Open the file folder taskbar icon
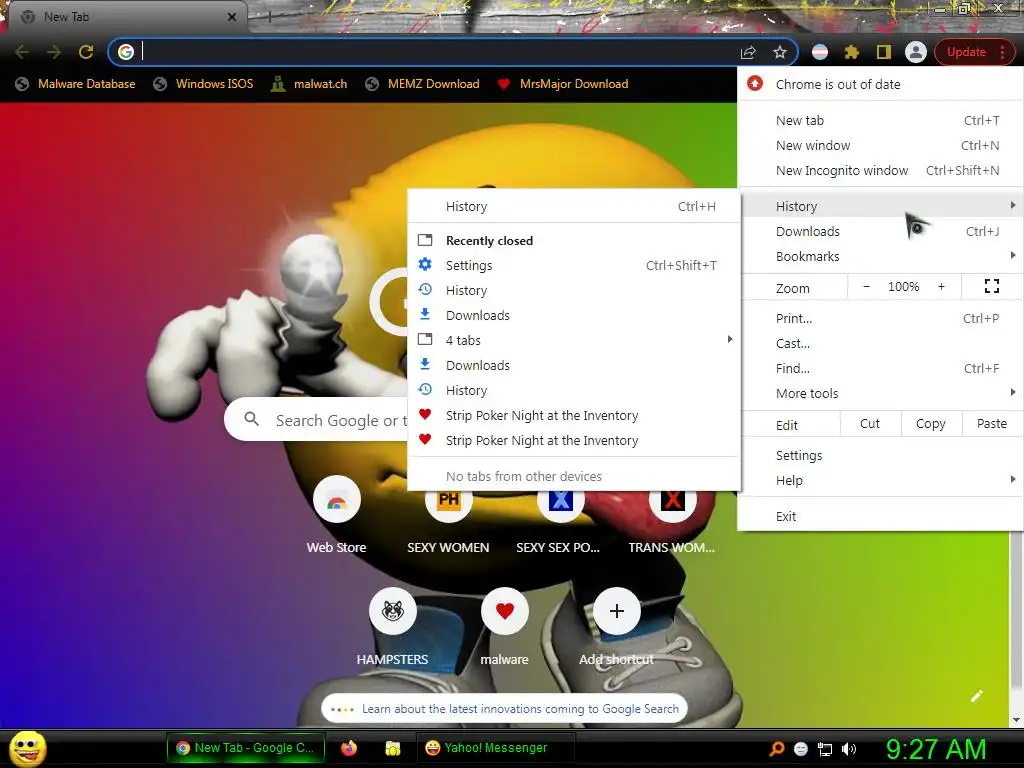Viewport: 1024px width, 768px height. pyautogui.click(x=392, y=748)
